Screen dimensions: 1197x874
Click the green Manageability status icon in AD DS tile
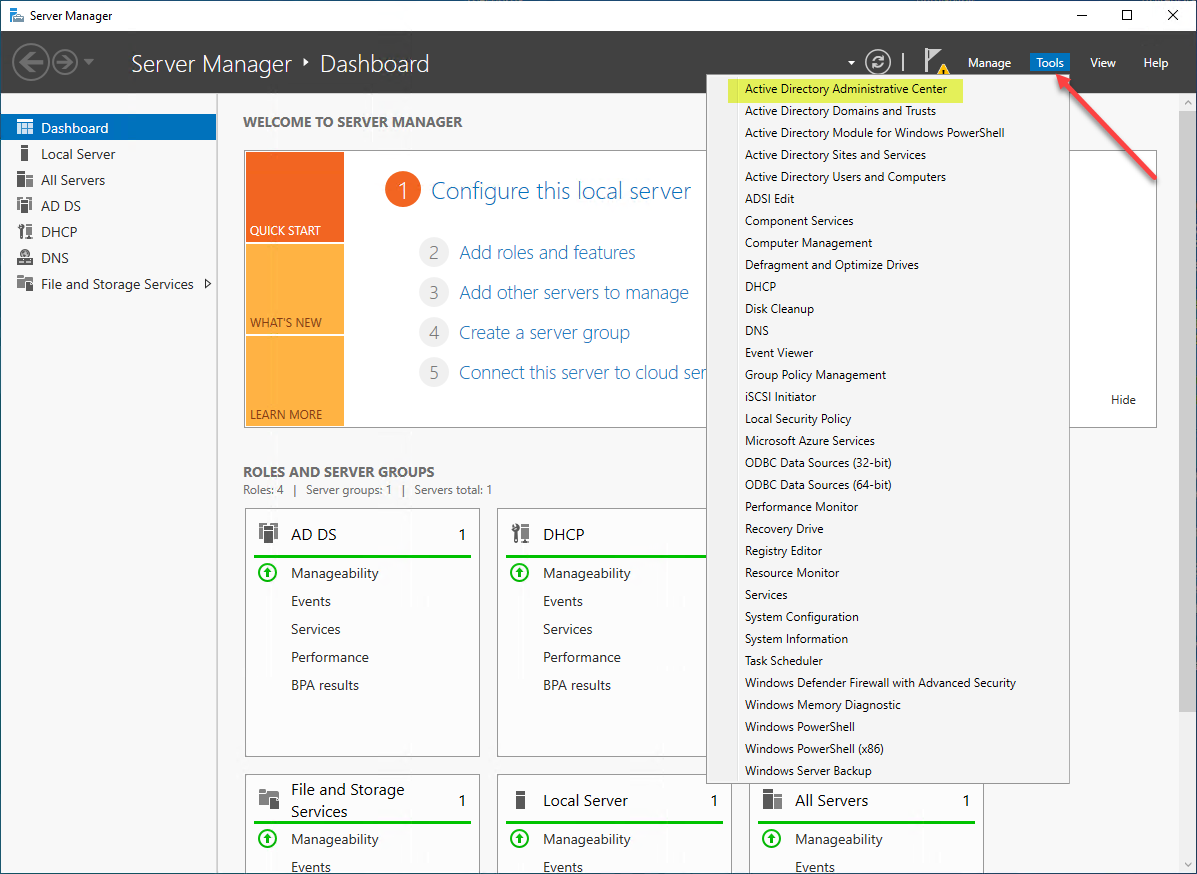pyautogui.click(x=267, y=572)
